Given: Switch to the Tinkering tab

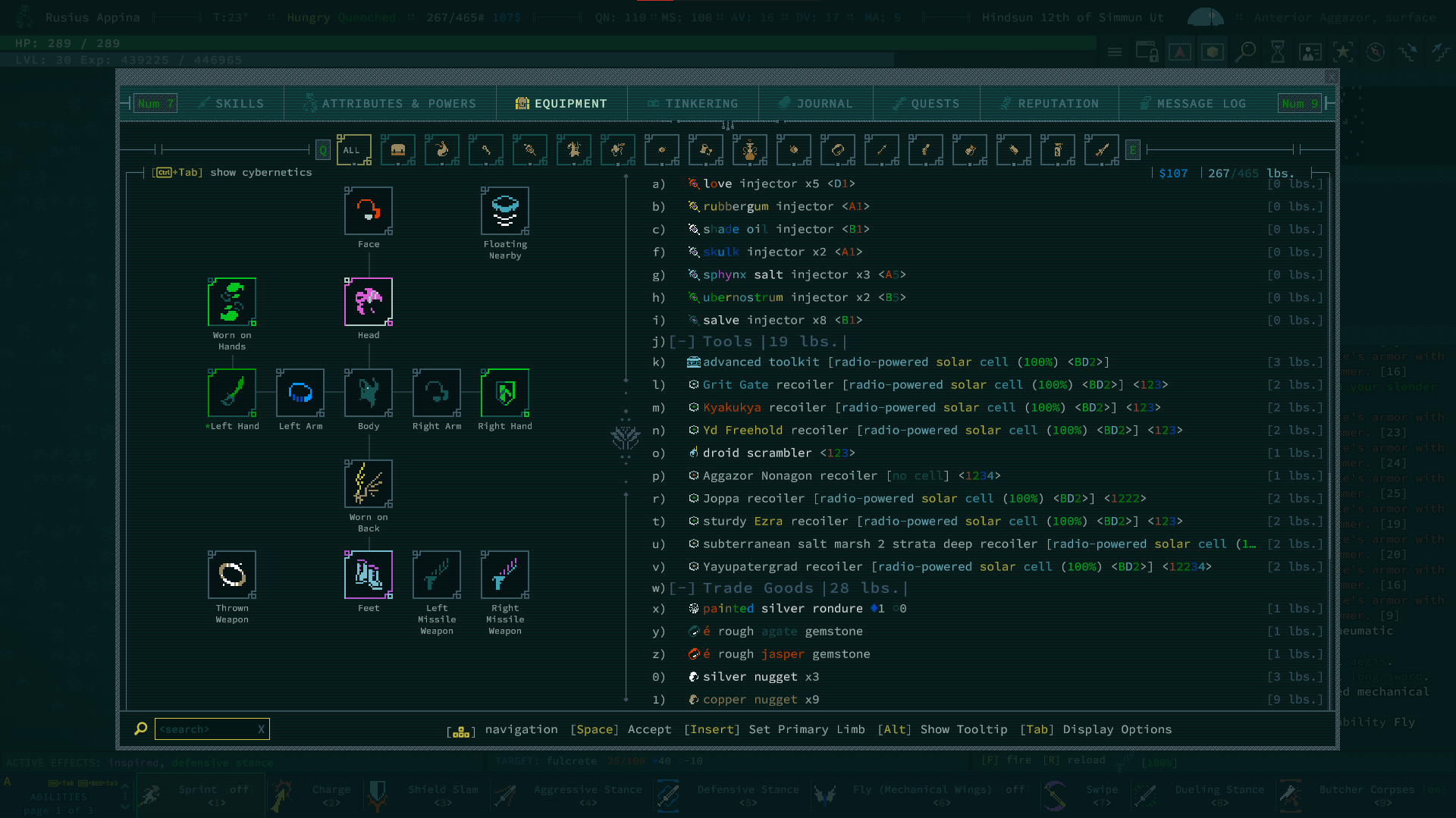Looking at the screenshot, I should pyautogui.click(x=692, y=104).
